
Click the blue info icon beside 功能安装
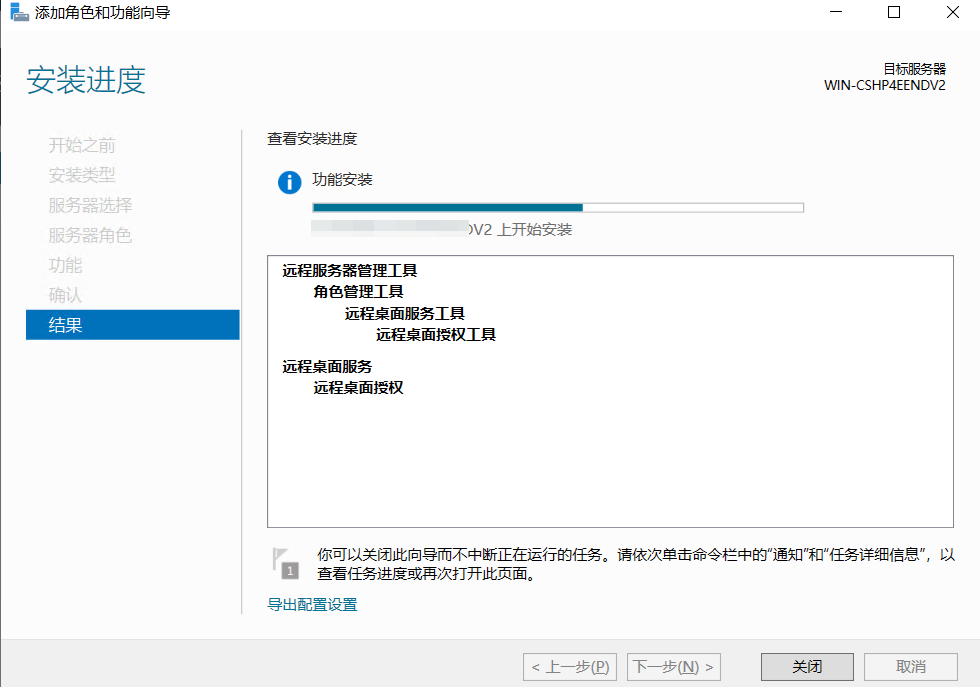coord(289,182)
